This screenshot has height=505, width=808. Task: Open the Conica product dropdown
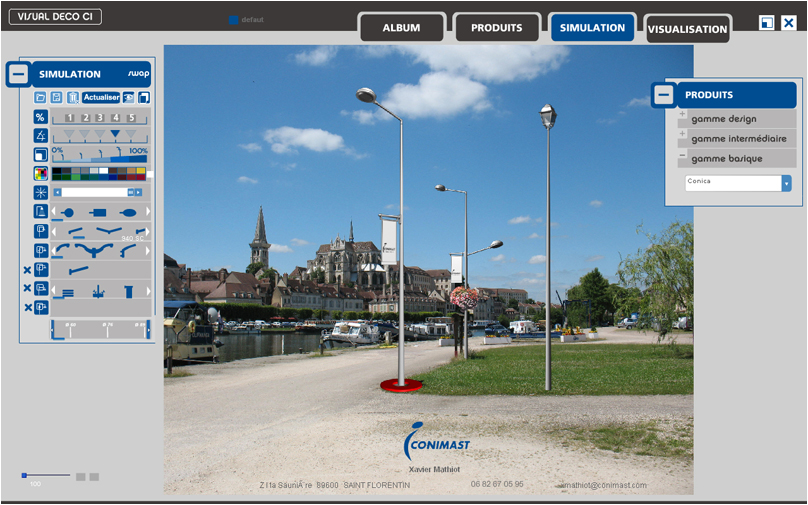coord(786,183)
